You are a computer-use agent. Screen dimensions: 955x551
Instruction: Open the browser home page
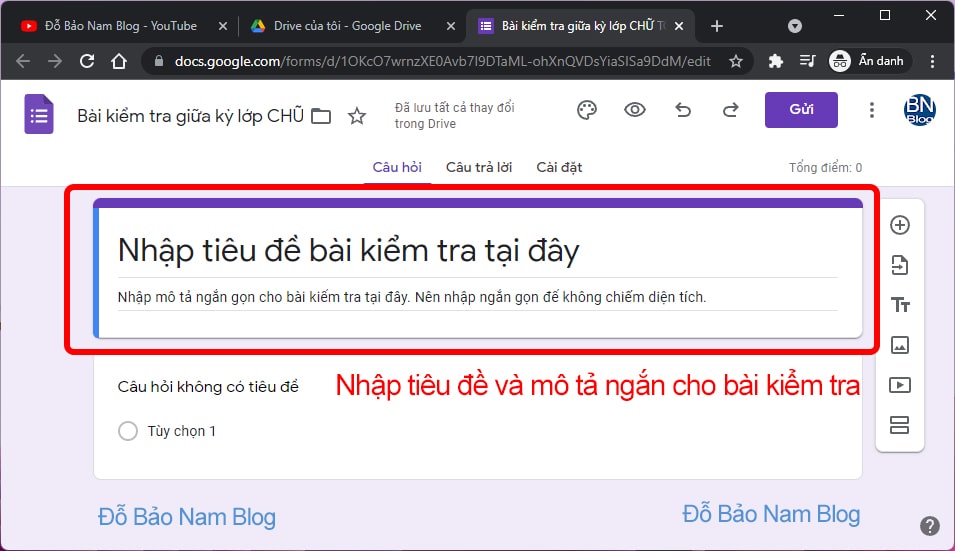119,61
